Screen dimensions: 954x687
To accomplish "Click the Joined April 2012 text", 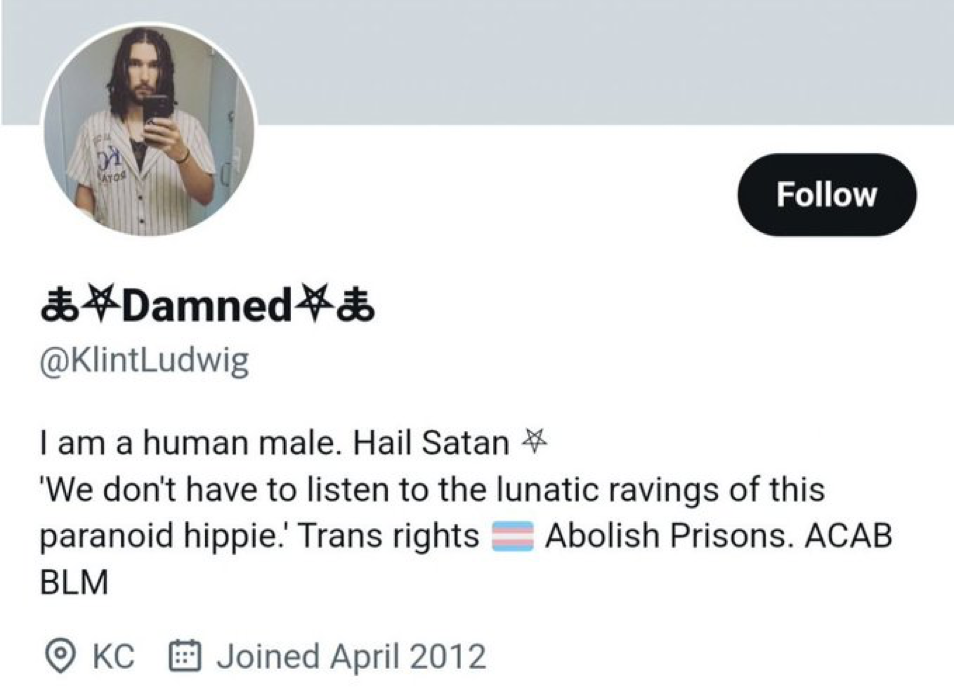I will tap(351, 657).
